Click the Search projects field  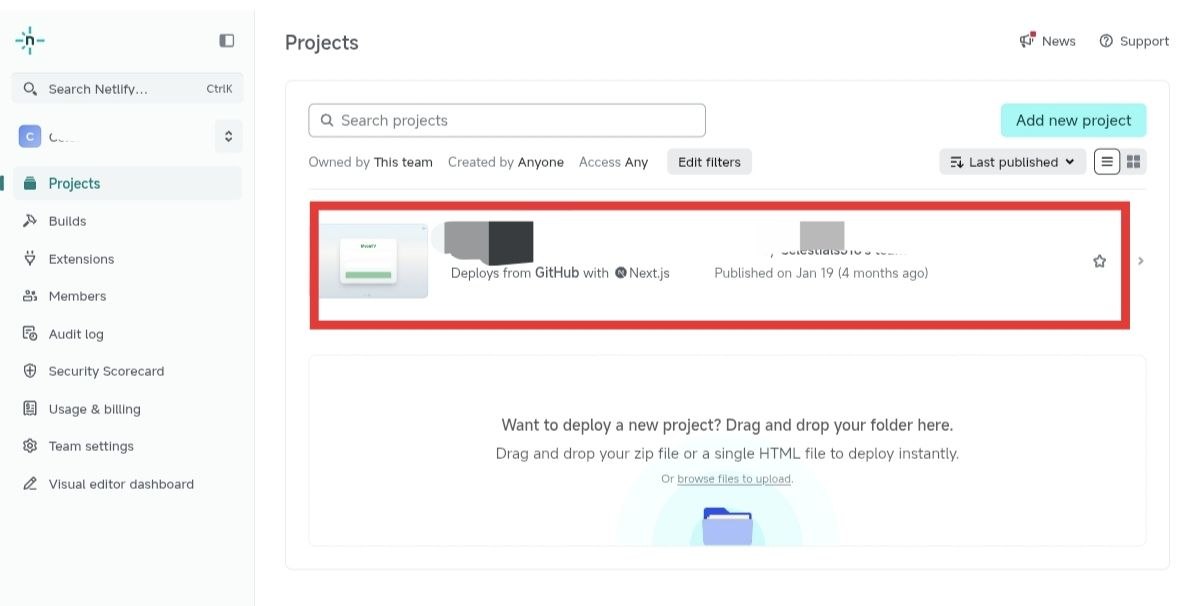click(507, 121)
